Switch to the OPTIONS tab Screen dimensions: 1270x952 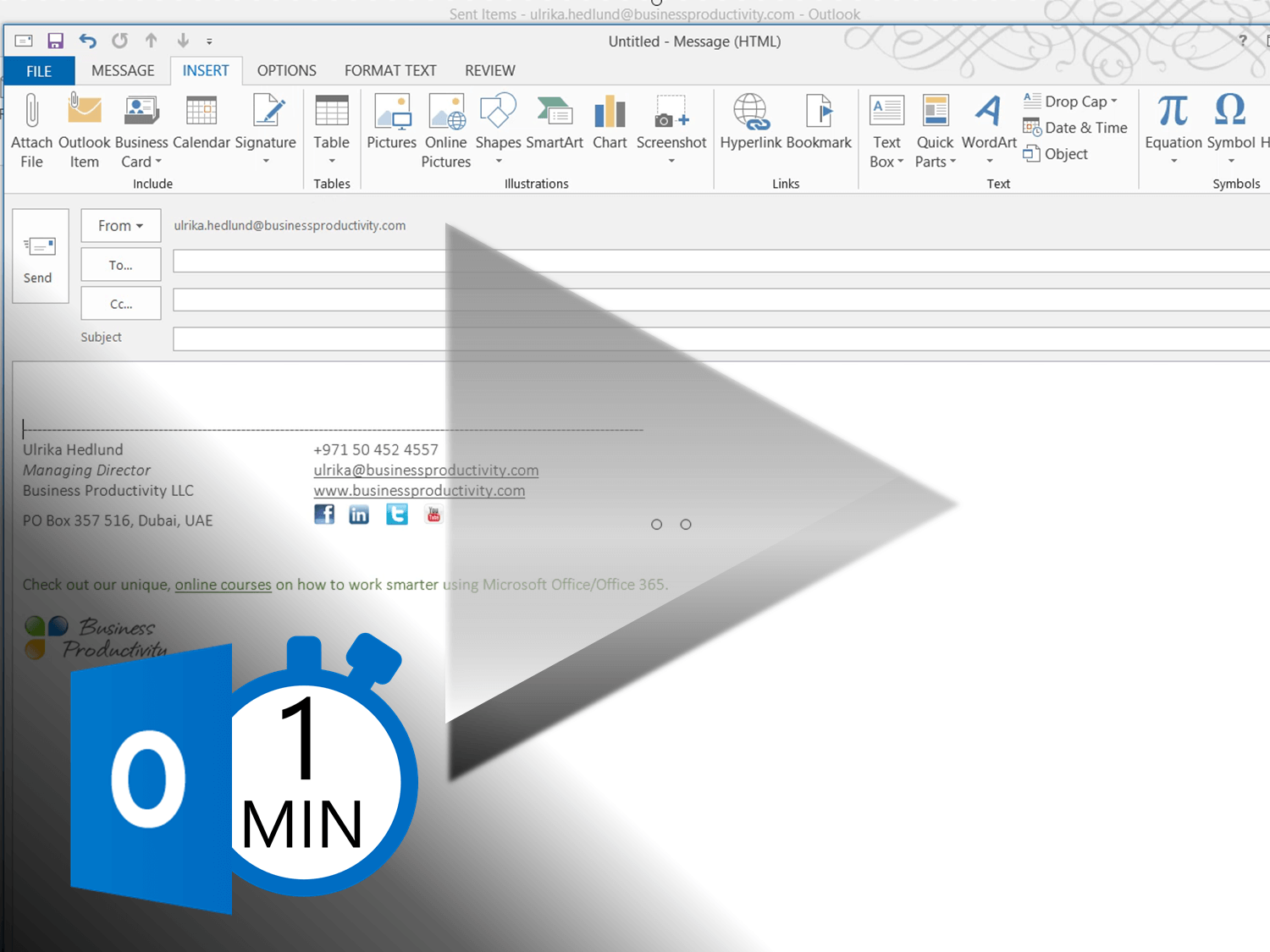click(x=287, y=71)
